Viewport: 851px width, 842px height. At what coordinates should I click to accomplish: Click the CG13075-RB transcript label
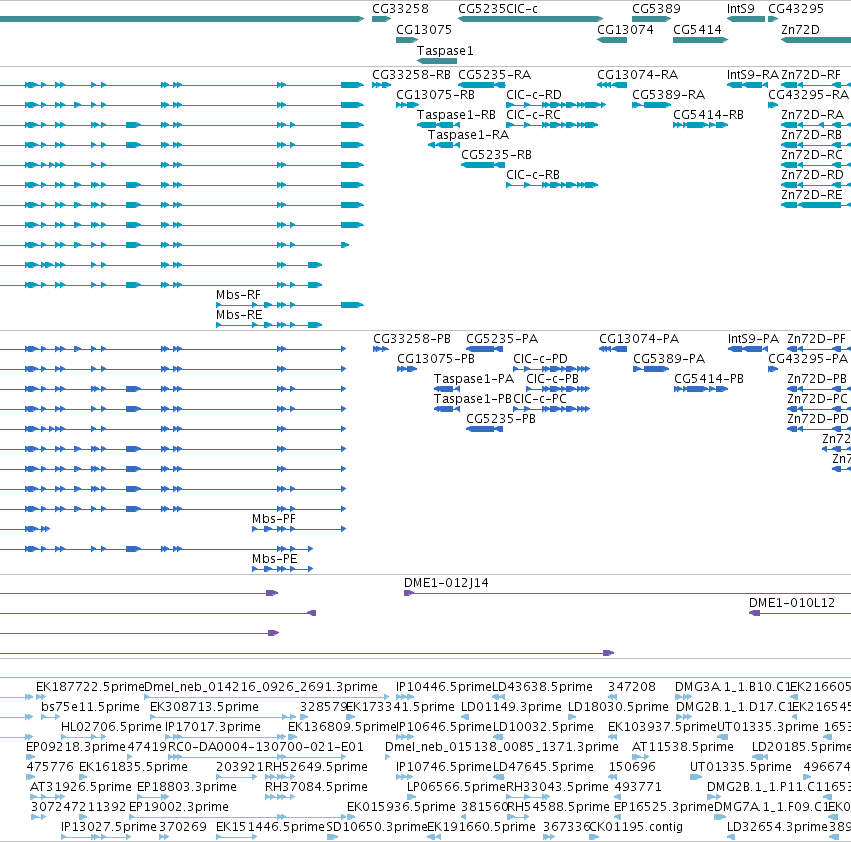pos(435,94)
